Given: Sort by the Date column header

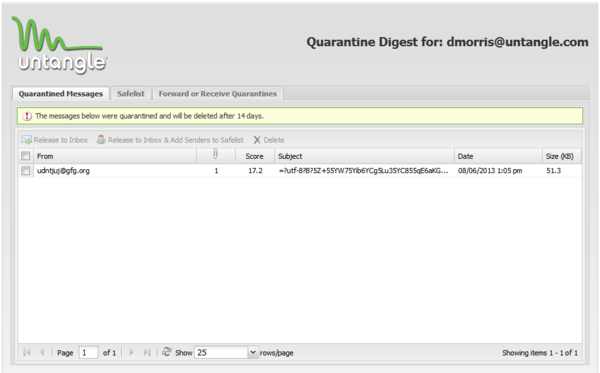Looking at the screenshot, I should 498,156.
